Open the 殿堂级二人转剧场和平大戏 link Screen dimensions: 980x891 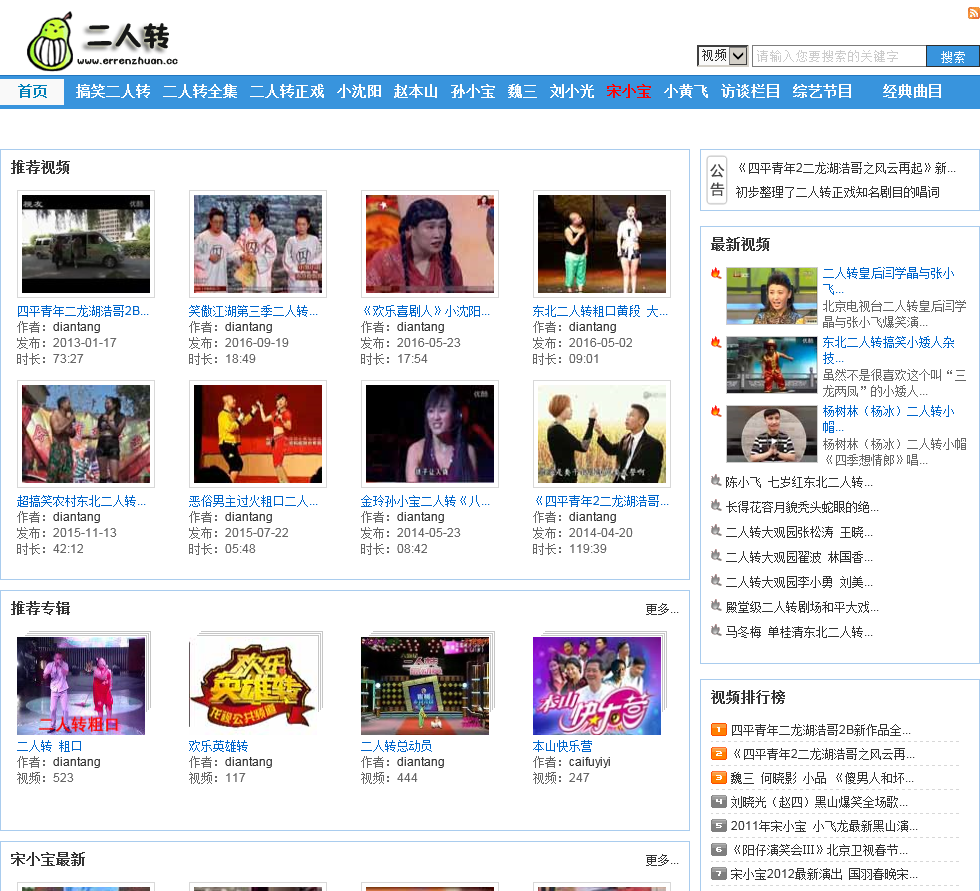(802, 607)
